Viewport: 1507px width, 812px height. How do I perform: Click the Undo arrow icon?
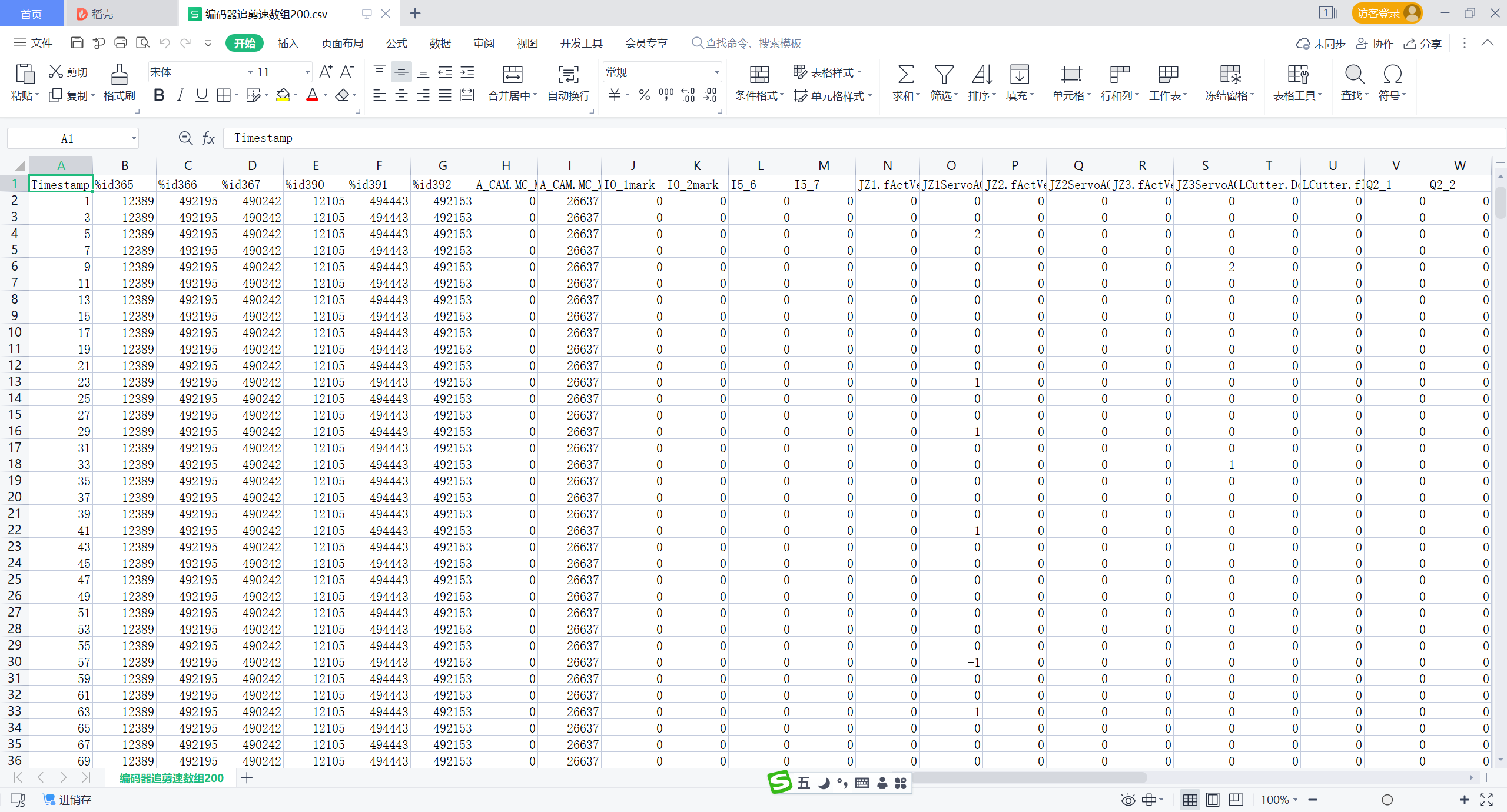tap(165, 43)
